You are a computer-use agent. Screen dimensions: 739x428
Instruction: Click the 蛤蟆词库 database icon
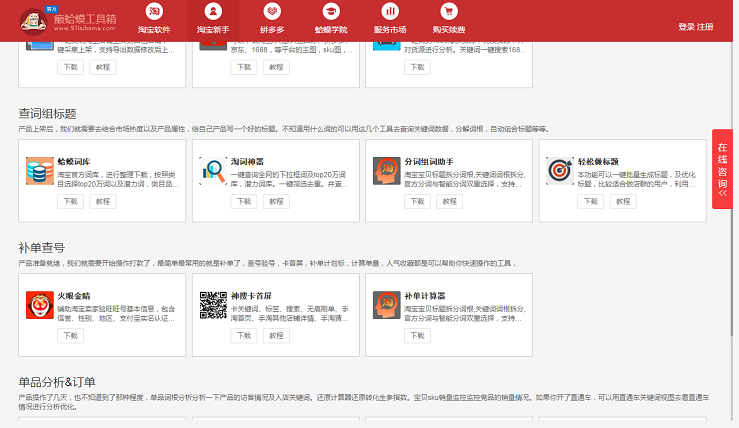(40, 171)
